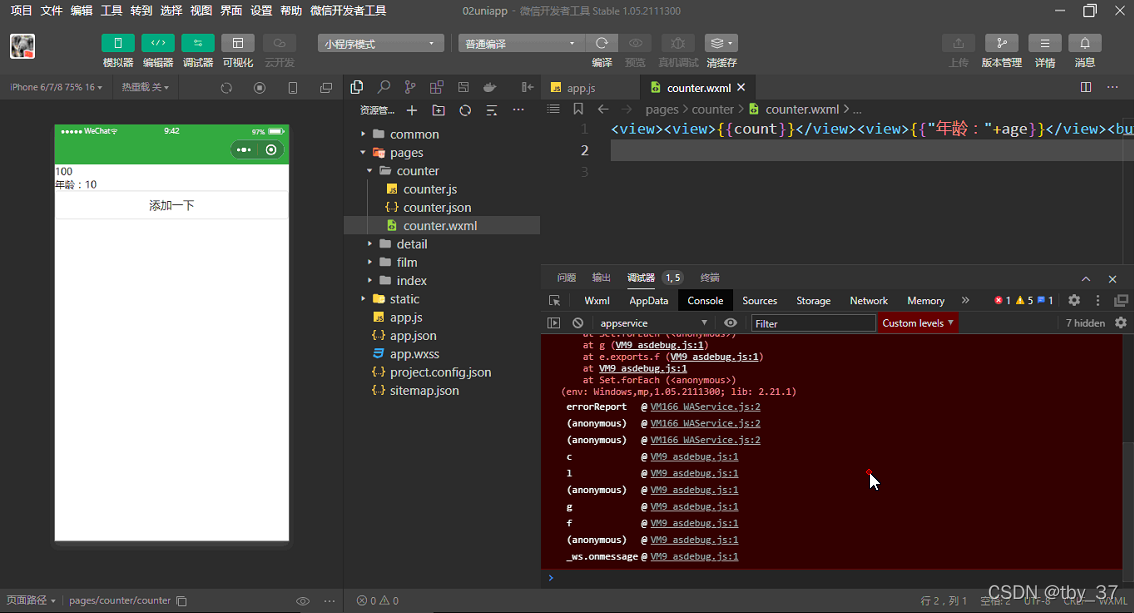Switch to the 终端 panel tab

[x=709, y=278]
